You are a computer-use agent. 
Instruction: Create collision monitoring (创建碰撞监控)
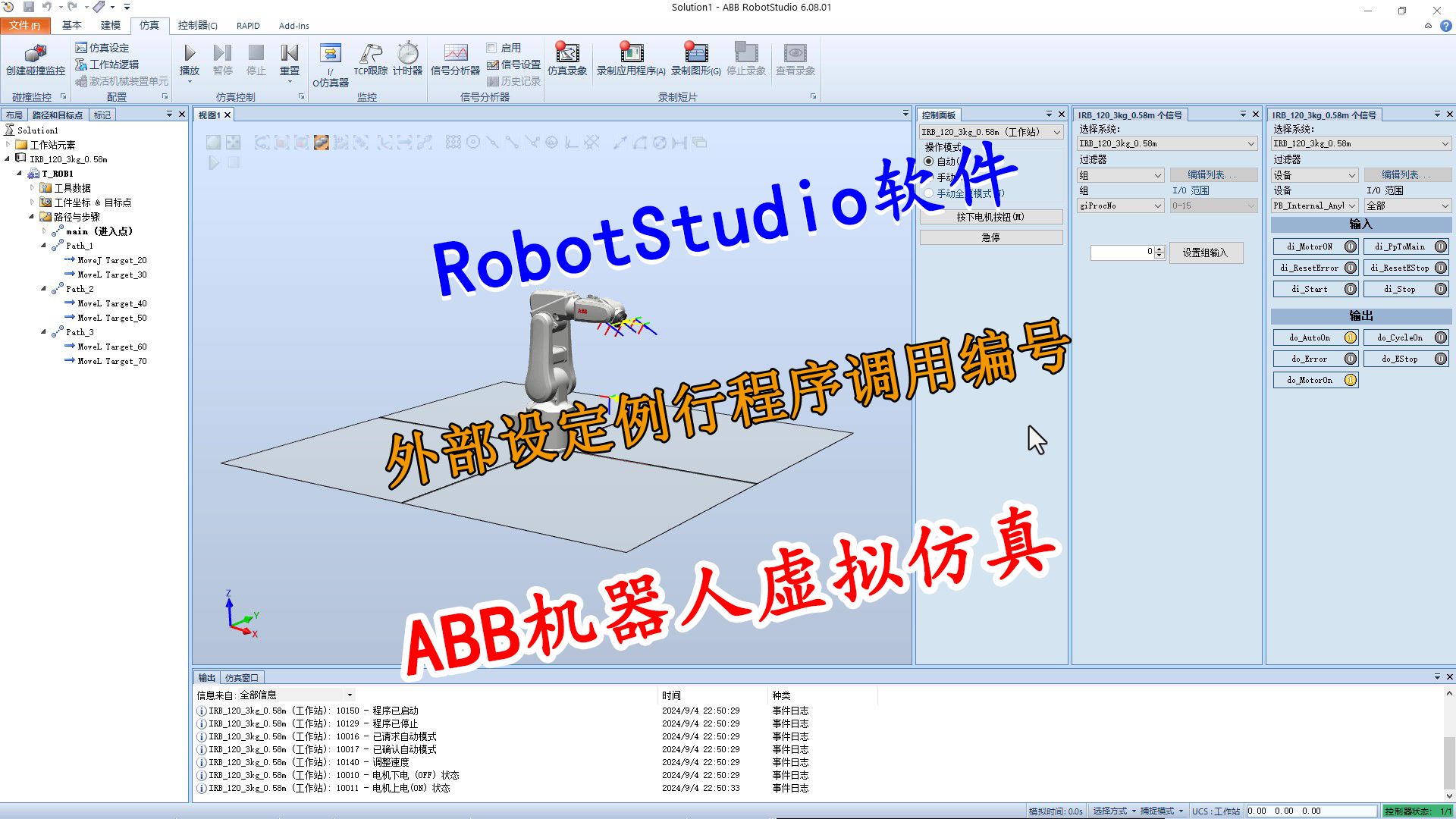[x=34, y=61]
